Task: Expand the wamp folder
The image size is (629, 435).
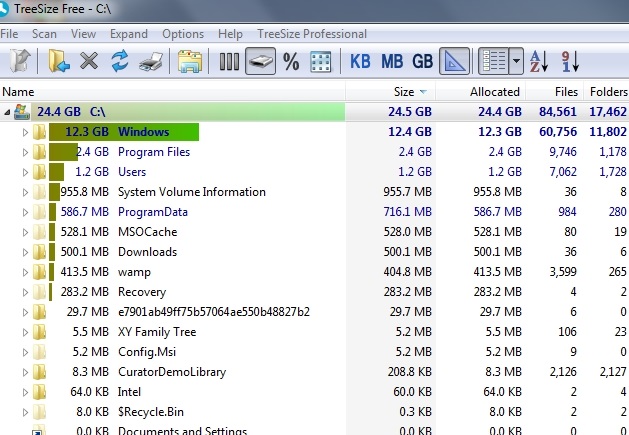Action: click(25, 272)
